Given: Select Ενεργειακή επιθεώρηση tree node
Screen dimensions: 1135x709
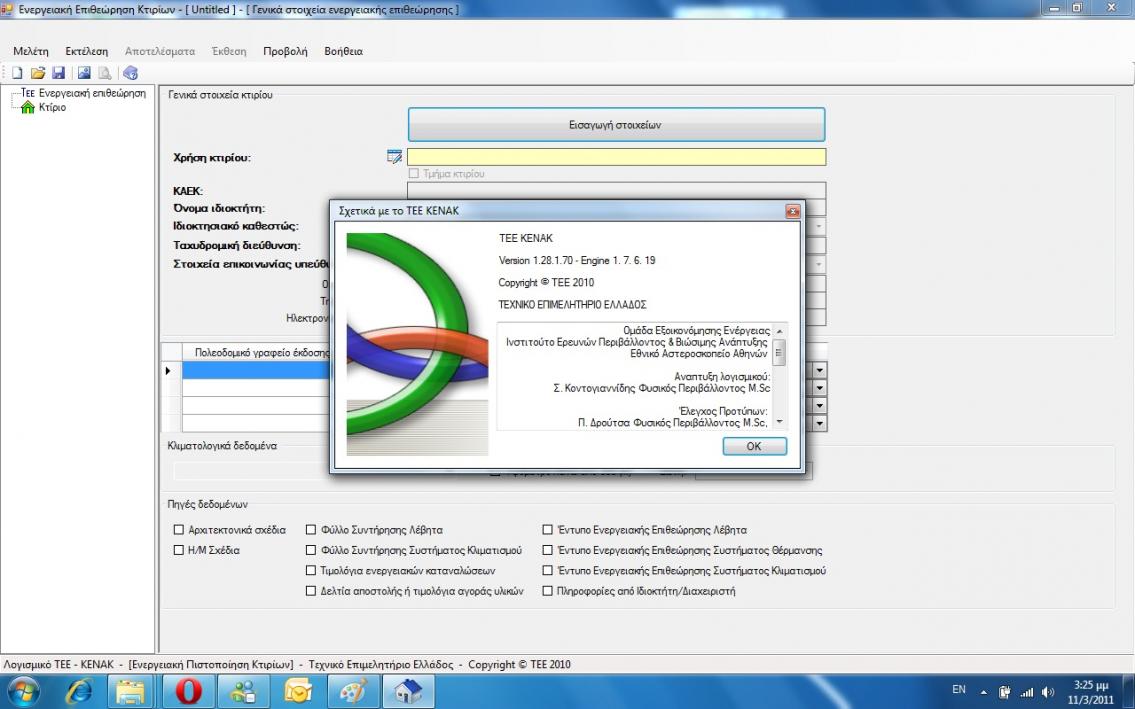Looking at the screenshot, I should tap(92, 93).
